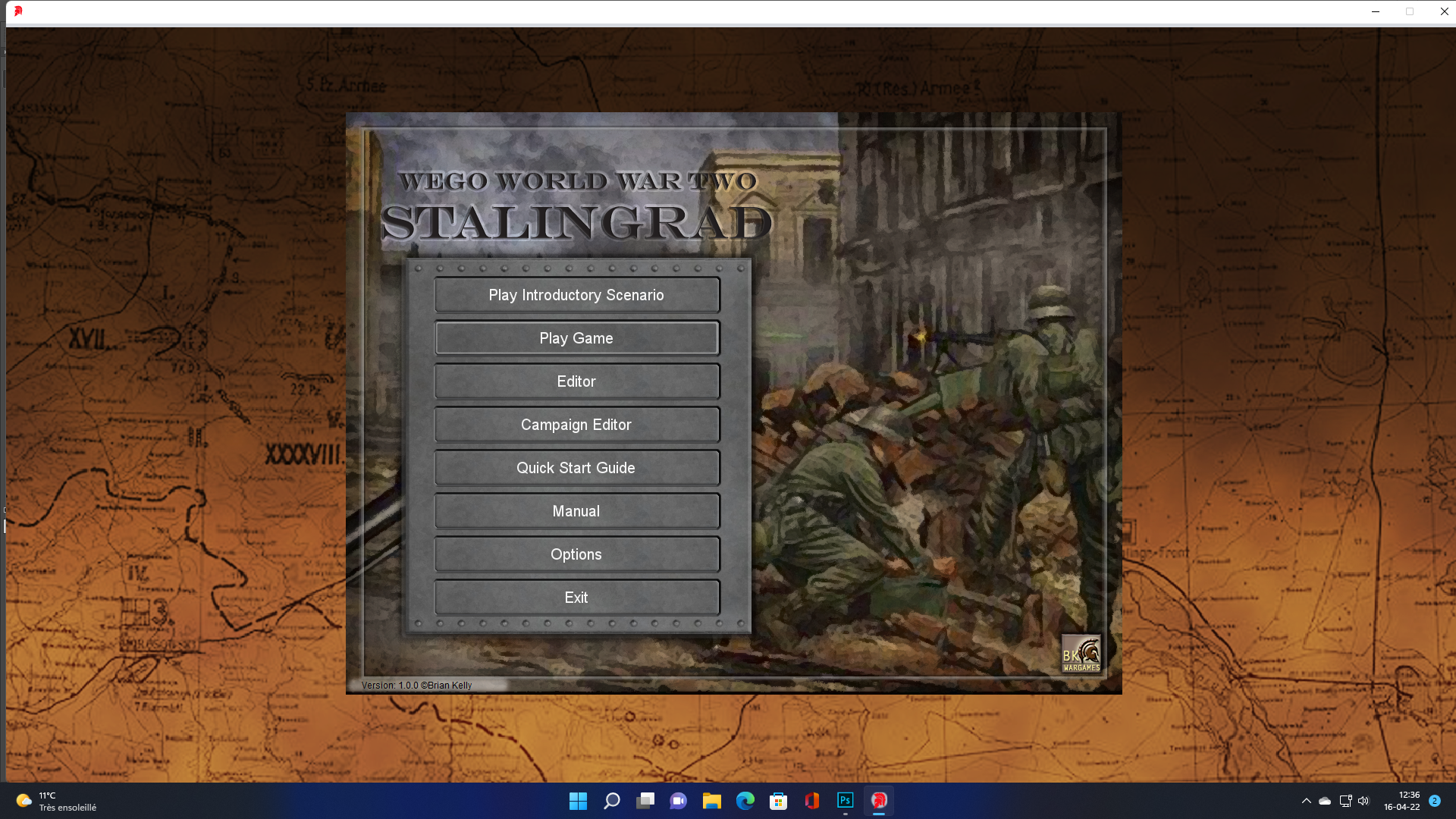
Task: Open Microsoft Store from the taskbar
Action: 778,801
